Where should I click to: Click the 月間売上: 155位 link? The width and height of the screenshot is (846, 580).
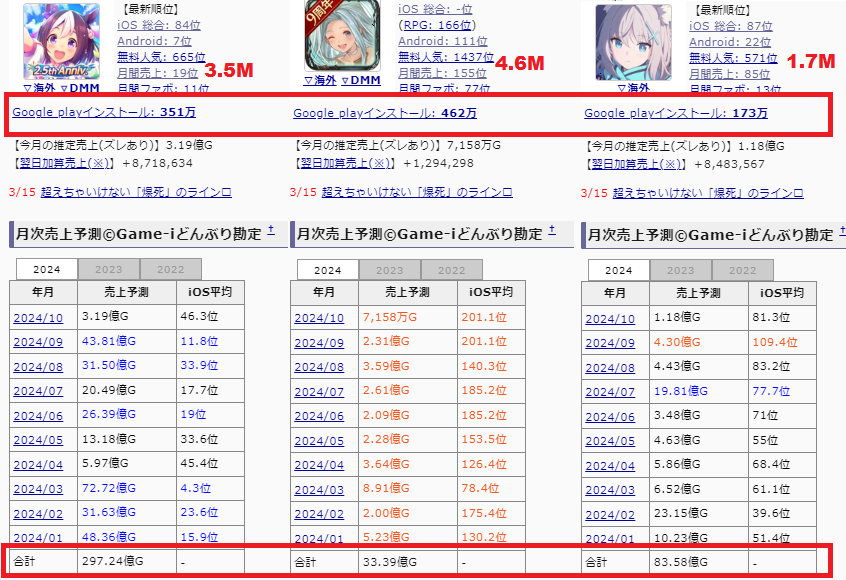coord(442,73)
